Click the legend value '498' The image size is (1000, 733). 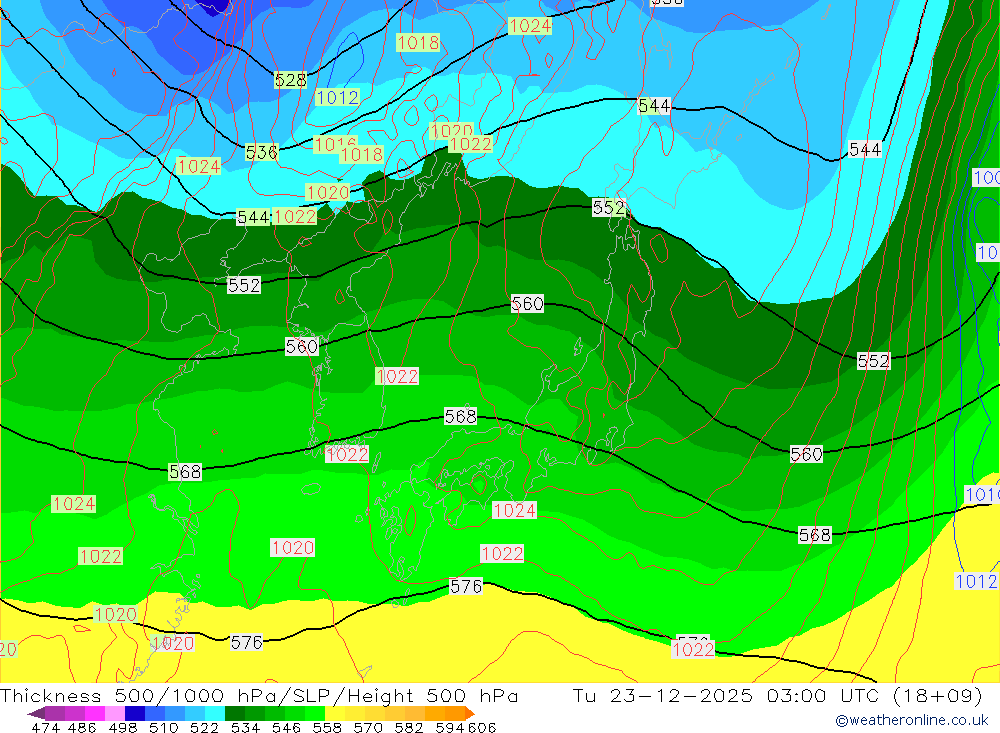[x=122, y=727]
